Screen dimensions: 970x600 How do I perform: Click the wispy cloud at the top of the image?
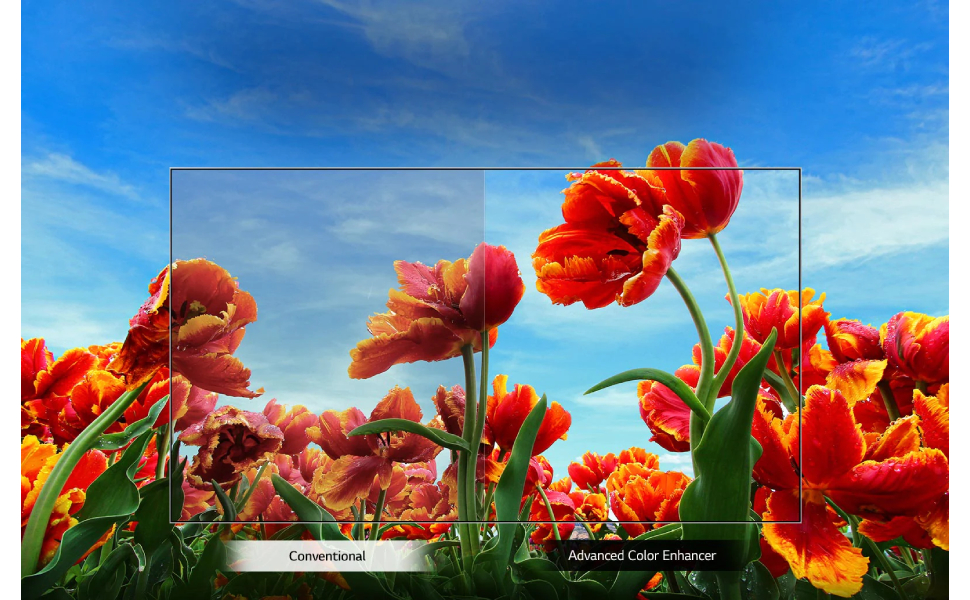420,30
